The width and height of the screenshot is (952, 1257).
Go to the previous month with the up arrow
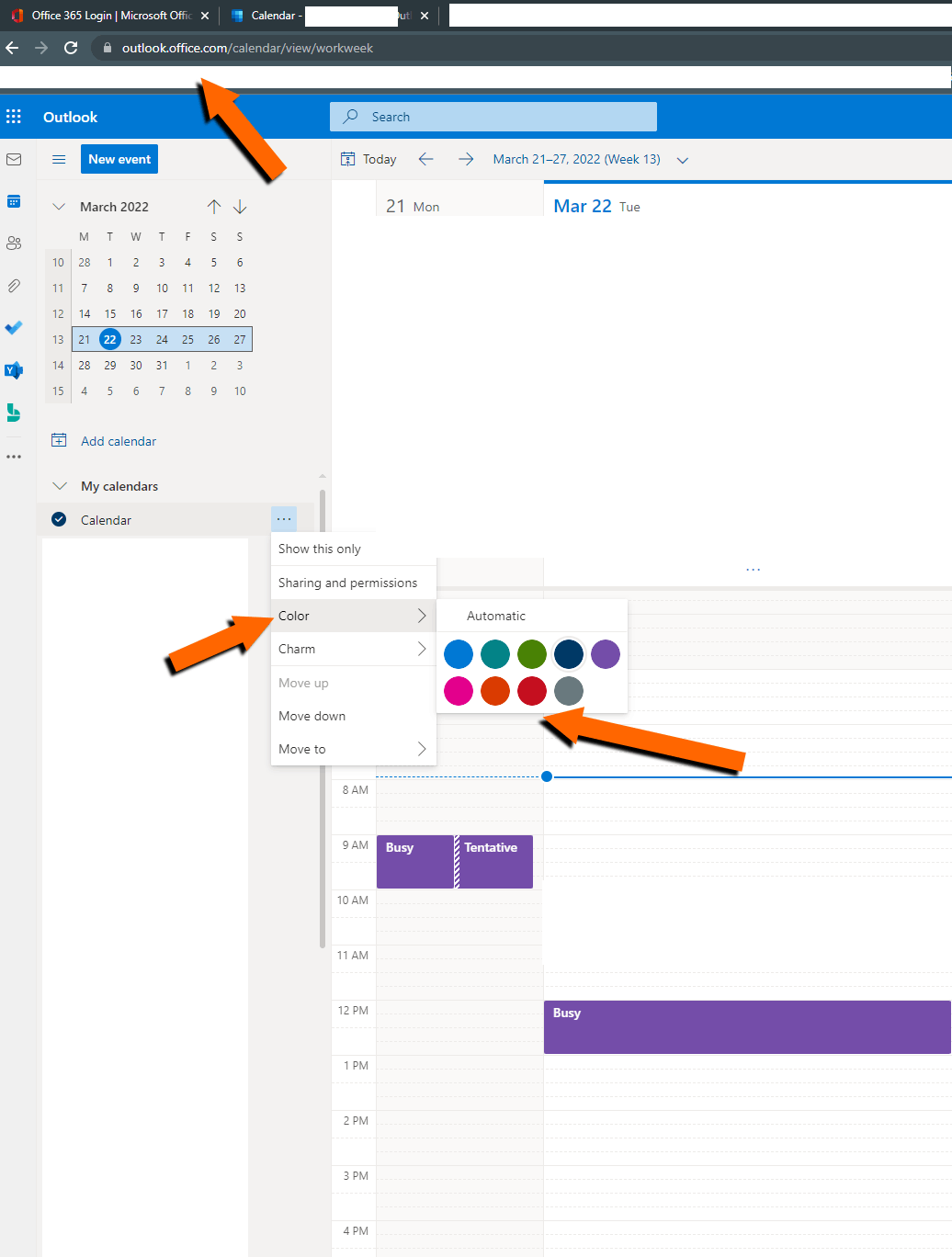point(214,207)
